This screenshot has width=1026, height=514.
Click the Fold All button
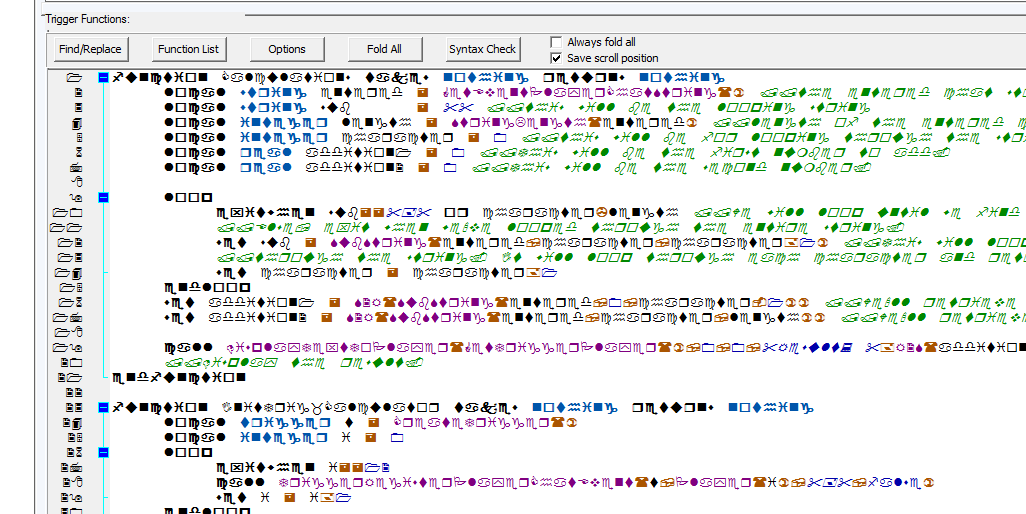click(385, 49)
